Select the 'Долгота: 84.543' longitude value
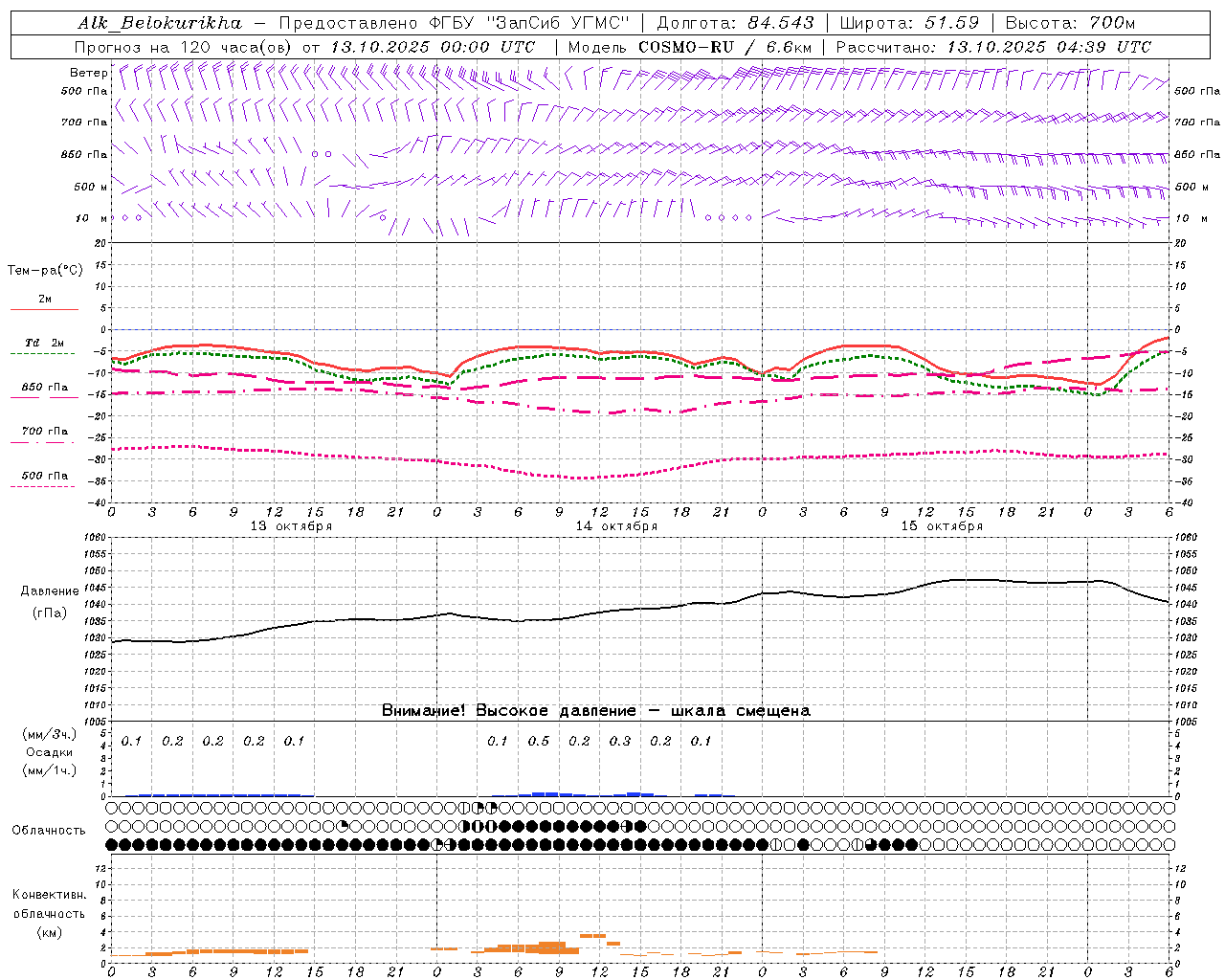Image resolution: width=1225 pixels, height=980 pixels. click(x=735, y=23)
